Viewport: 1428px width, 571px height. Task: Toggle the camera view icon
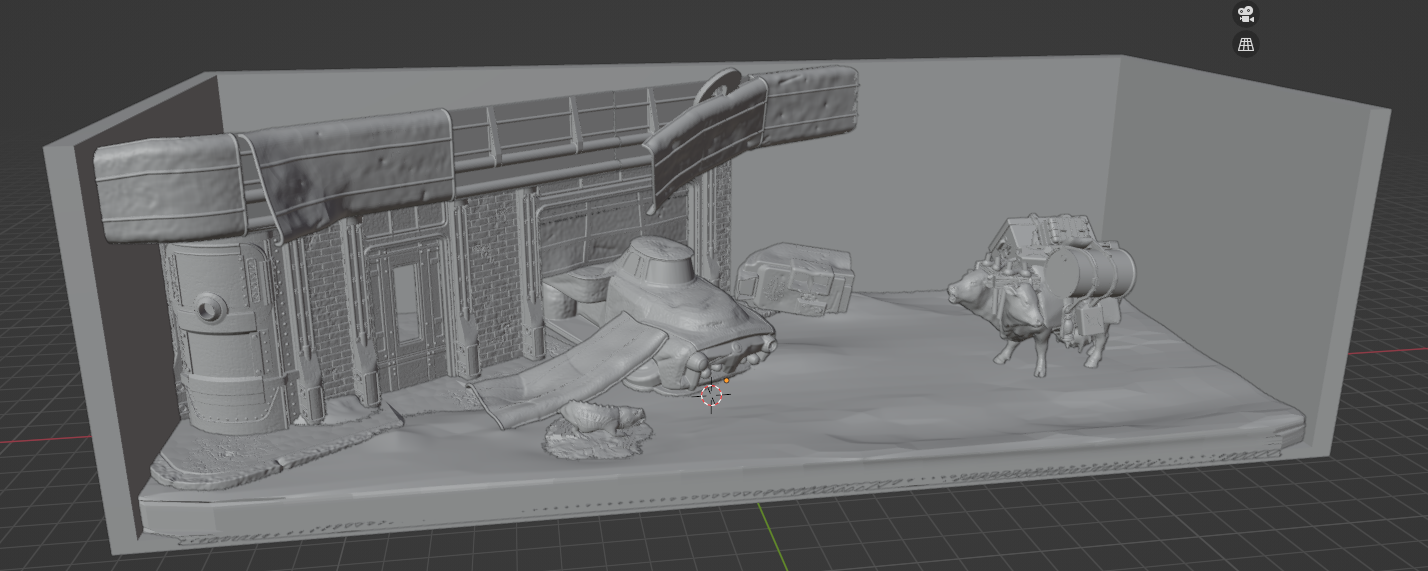(x=1246, y=15)
